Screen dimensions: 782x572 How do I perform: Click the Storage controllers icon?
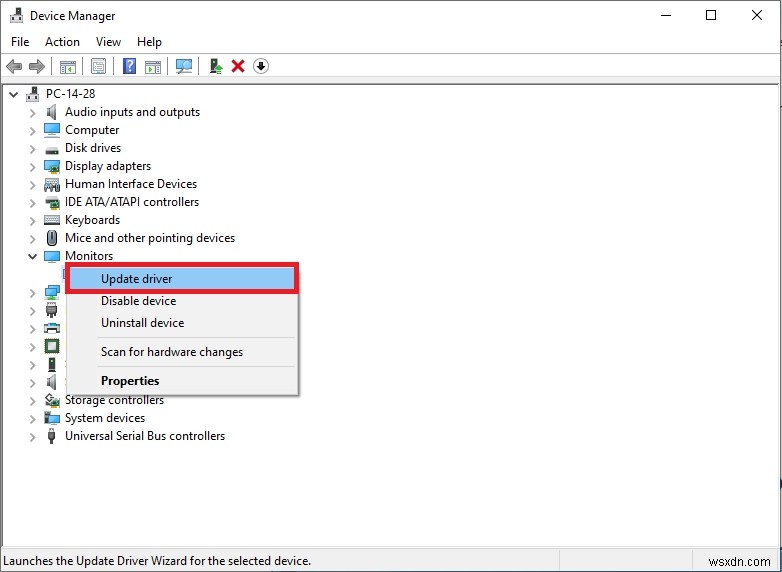[x=52, y=400]
